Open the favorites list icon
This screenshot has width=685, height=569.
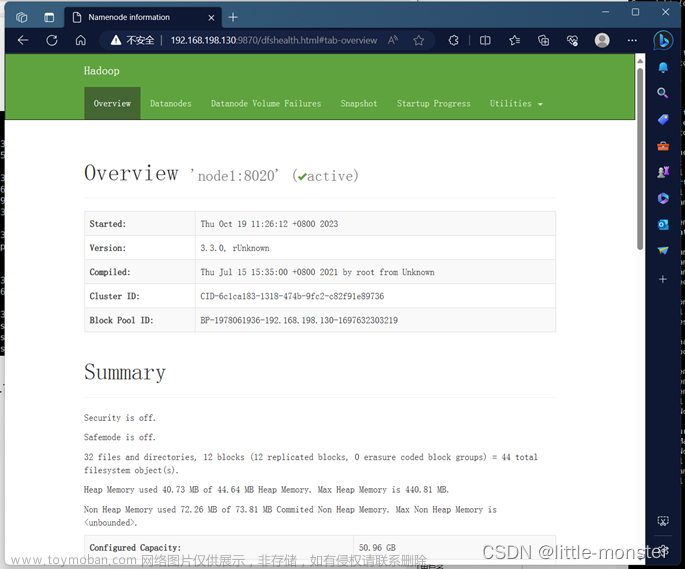(514, 40)
